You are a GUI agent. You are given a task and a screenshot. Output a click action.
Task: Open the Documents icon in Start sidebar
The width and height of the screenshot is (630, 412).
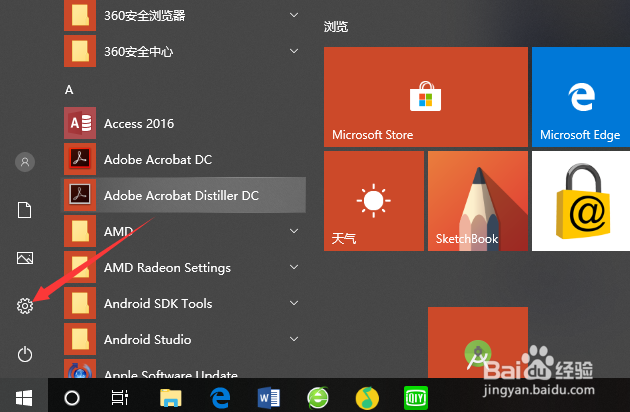(x=24, y=210)
